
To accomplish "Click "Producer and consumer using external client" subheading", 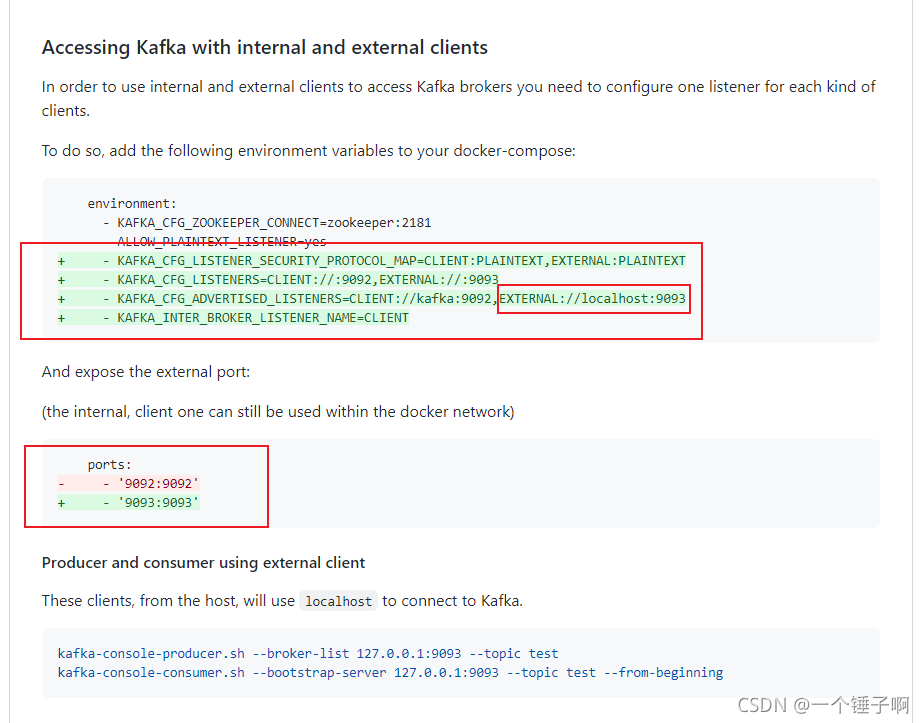I will 203,563.
